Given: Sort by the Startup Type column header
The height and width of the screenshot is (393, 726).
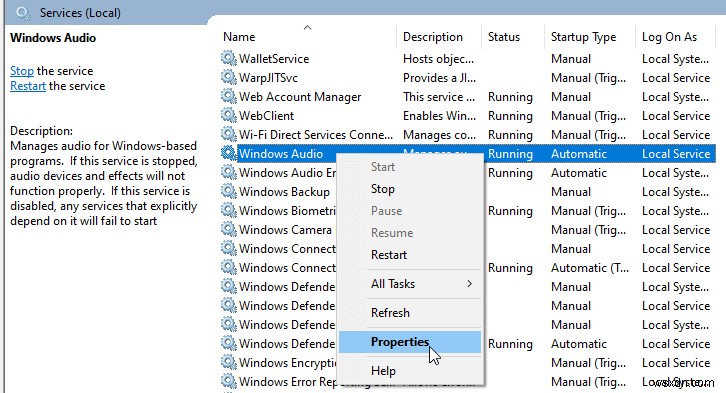Looking at the screenshot, I should point(583,37).
